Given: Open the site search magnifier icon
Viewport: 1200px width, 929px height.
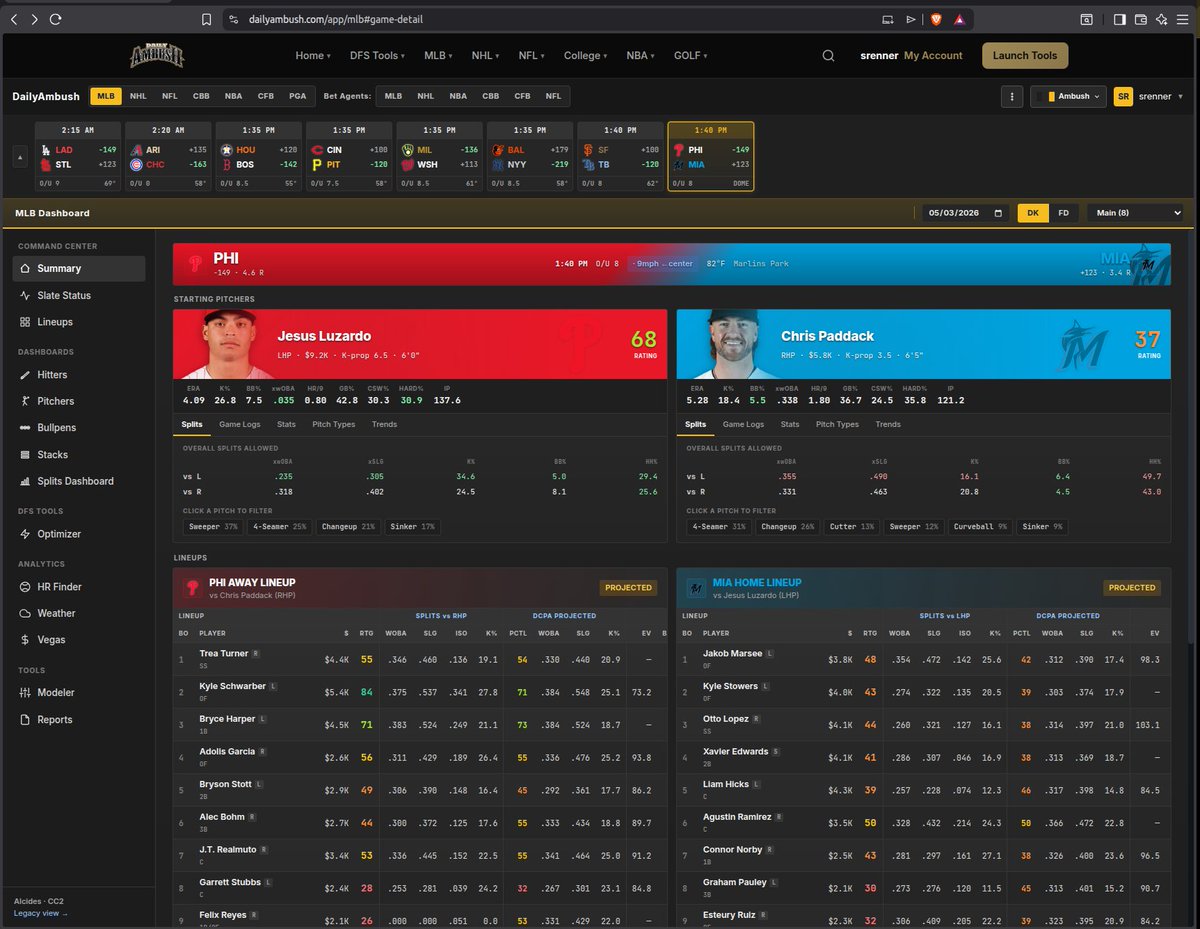Looking at the screenshot, I should pos(828,56).
